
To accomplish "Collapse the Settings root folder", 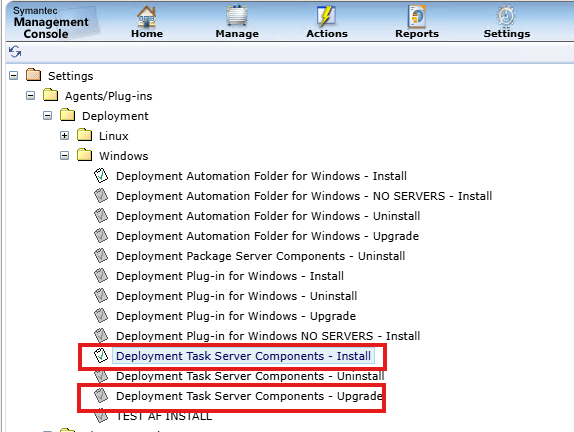I will (14, 76).
